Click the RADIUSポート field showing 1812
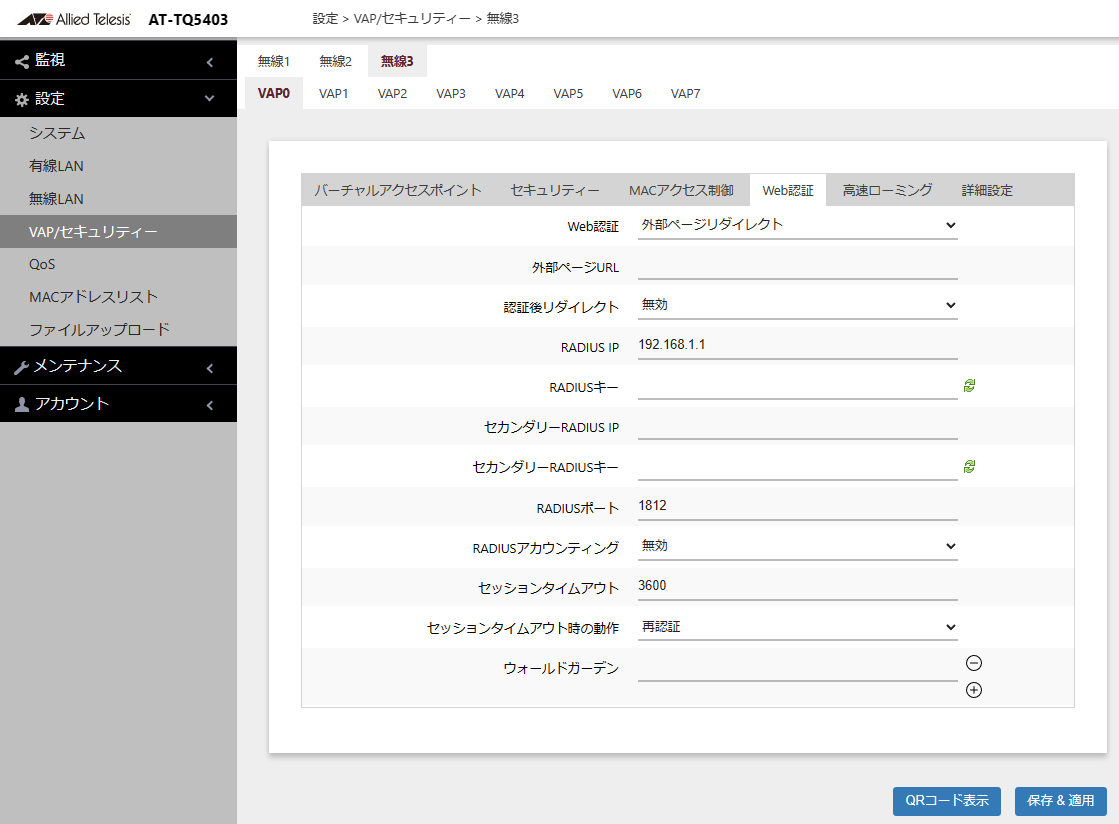1119x824 pixels. [x=797, y=507]
